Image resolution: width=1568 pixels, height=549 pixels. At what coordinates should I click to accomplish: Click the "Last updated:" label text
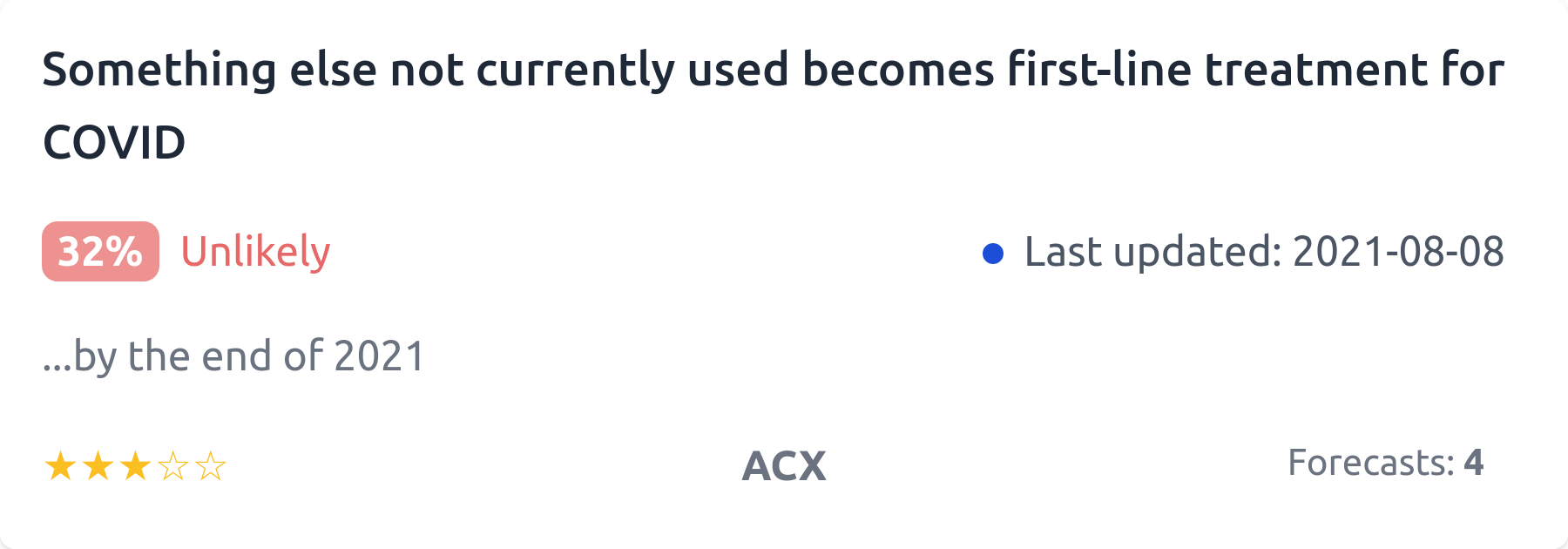(1152, 252)
